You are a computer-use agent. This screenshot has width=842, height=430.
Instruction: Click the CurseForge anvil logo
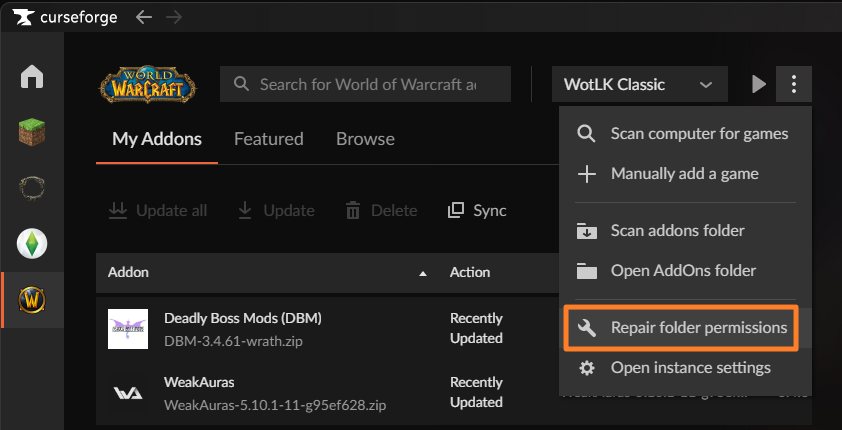24,17
